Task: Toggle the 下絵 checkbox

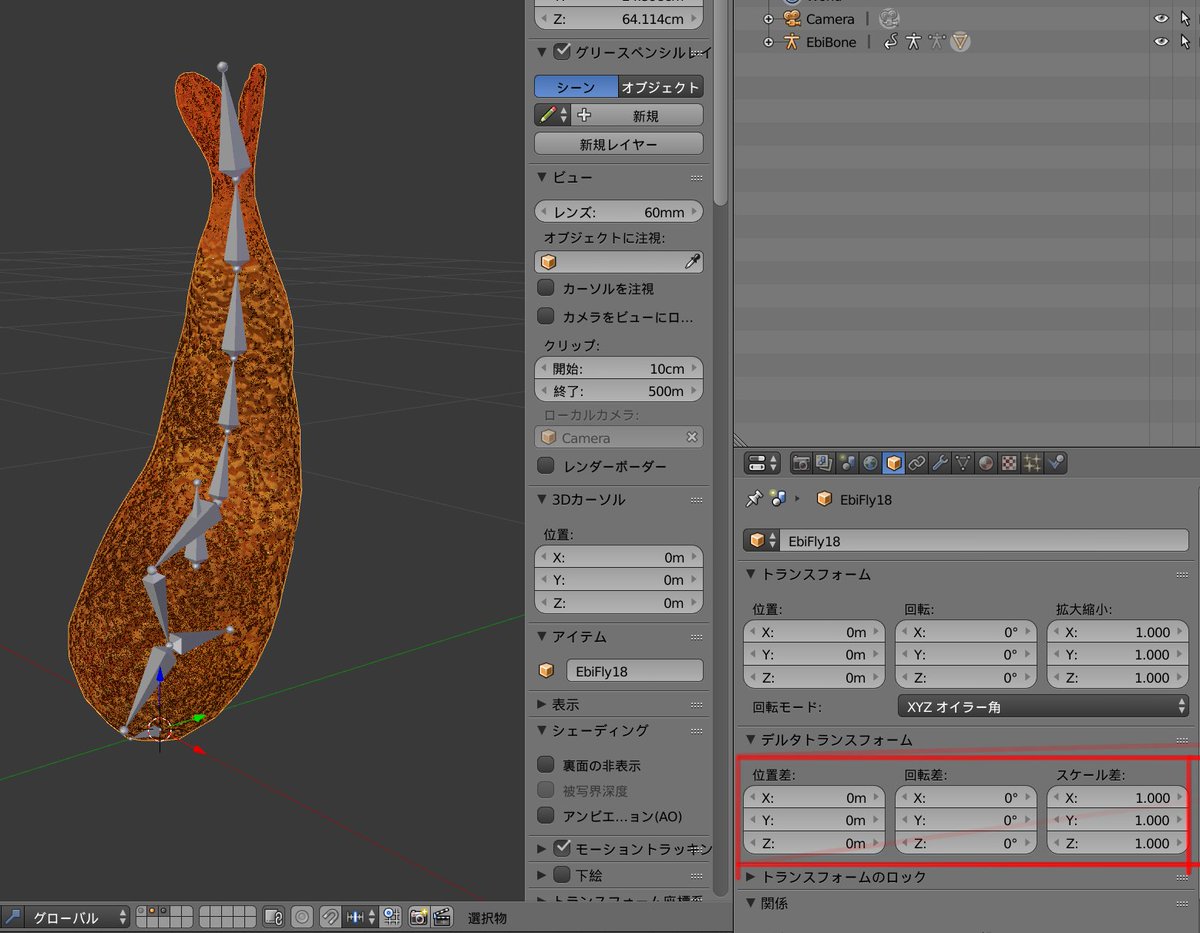Action: (562, 874)
